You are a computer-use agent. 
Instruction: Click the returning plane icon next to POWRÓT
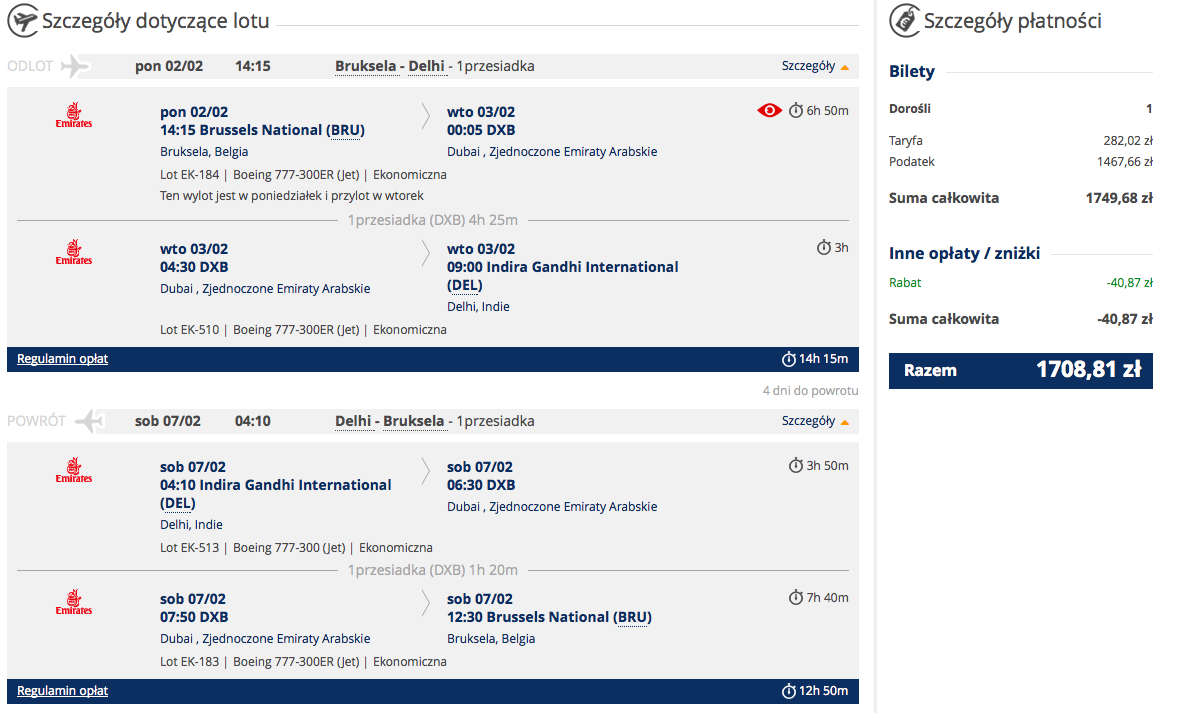pos(89,421)
